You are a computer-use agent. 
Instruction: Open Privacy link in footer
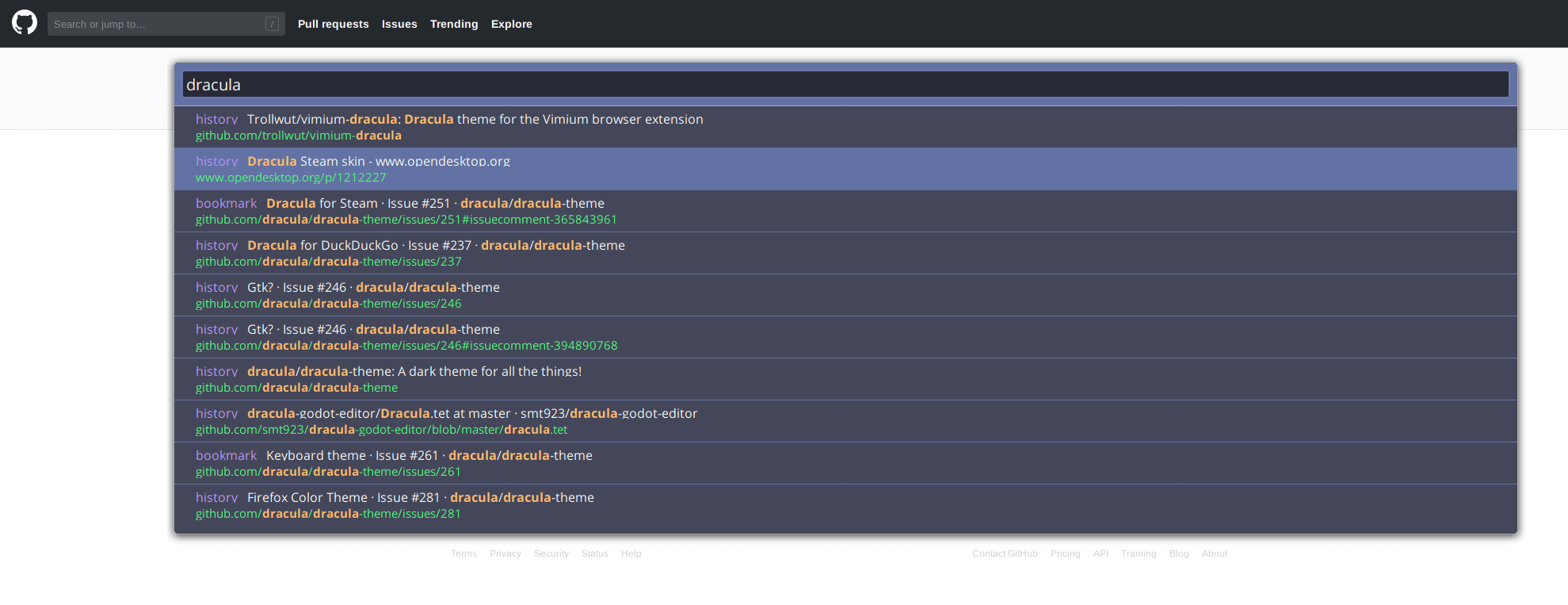tap(505, 553)
